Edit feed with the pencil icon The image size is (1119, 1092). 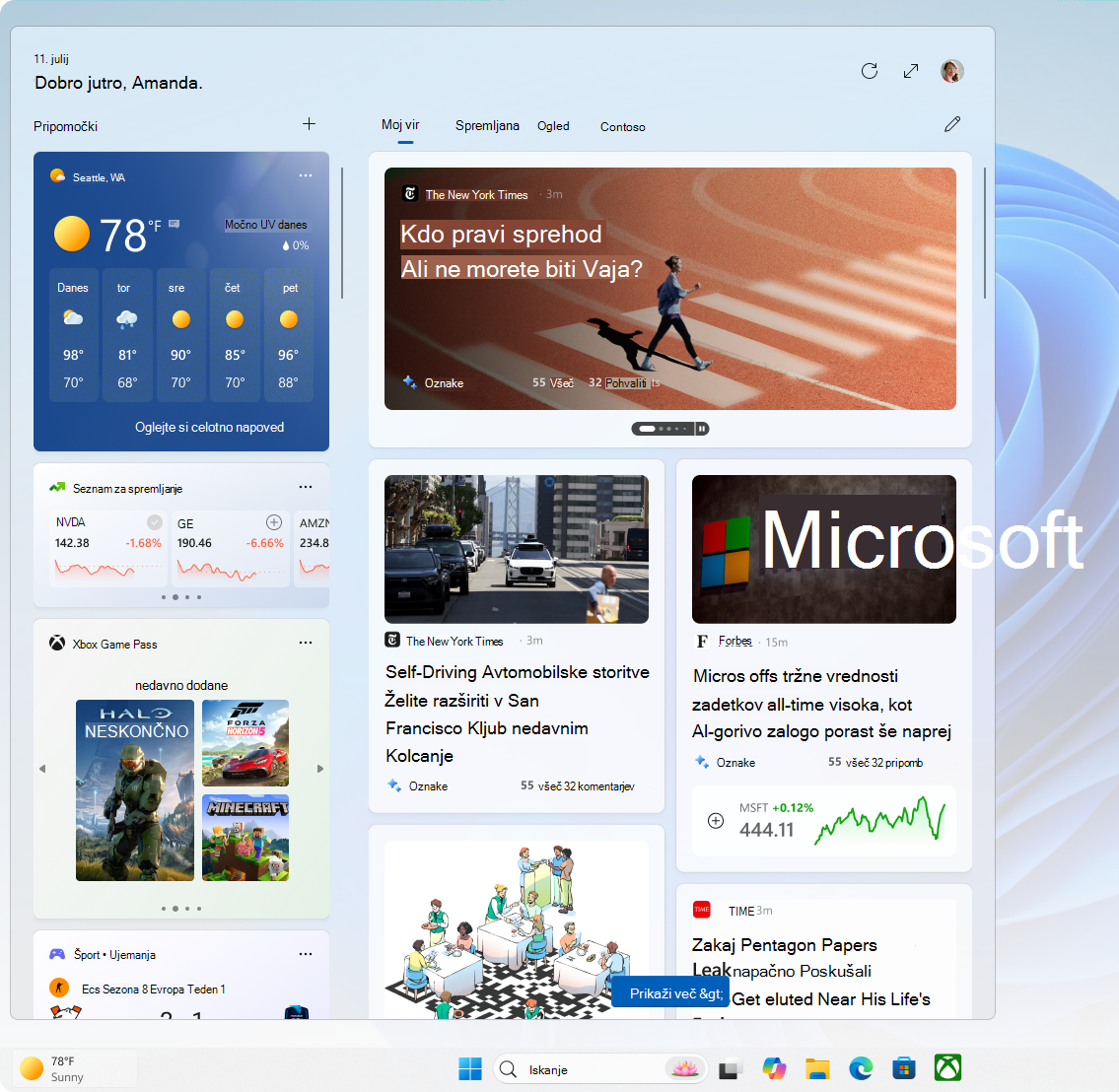point(952,124)
